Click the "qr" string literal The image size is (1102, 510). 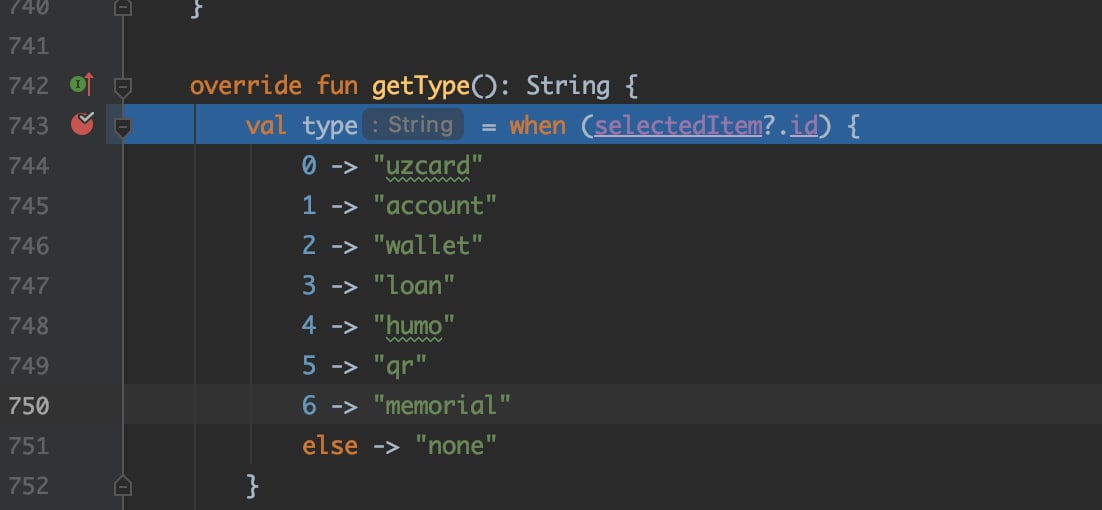pyautogui.click(x=400, y=366)
